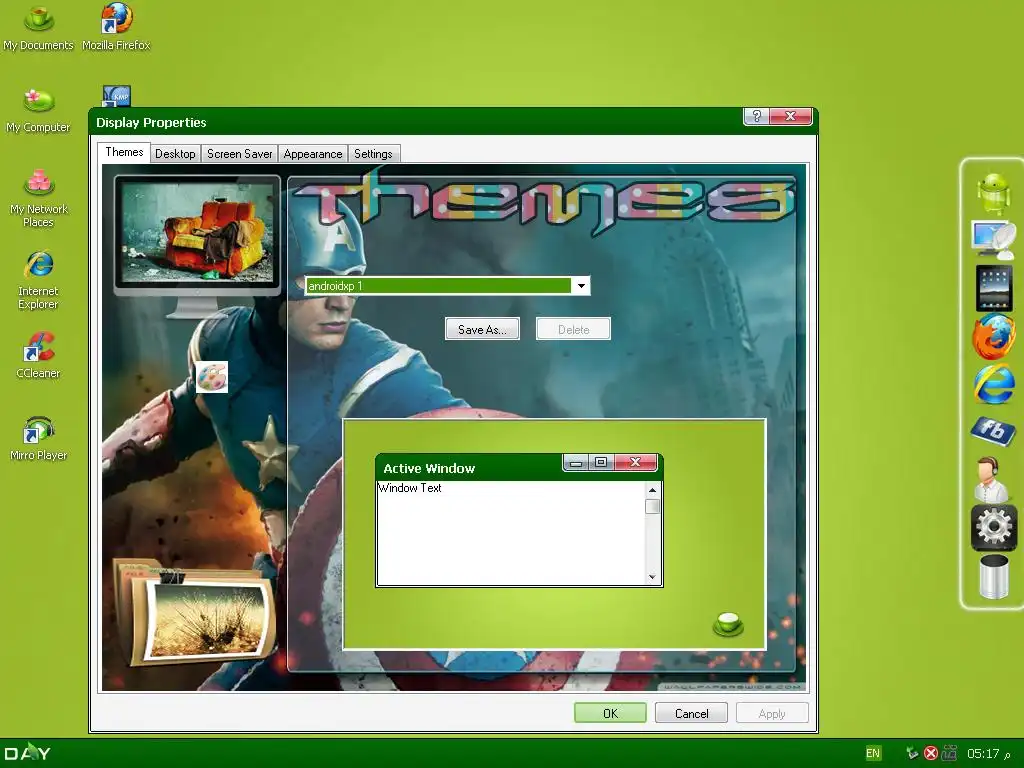Image resolution: width=1024 pixels, height=768 pixels.
Task: Click the preview scrollbar up arrow
Action: tap(652, 490)
